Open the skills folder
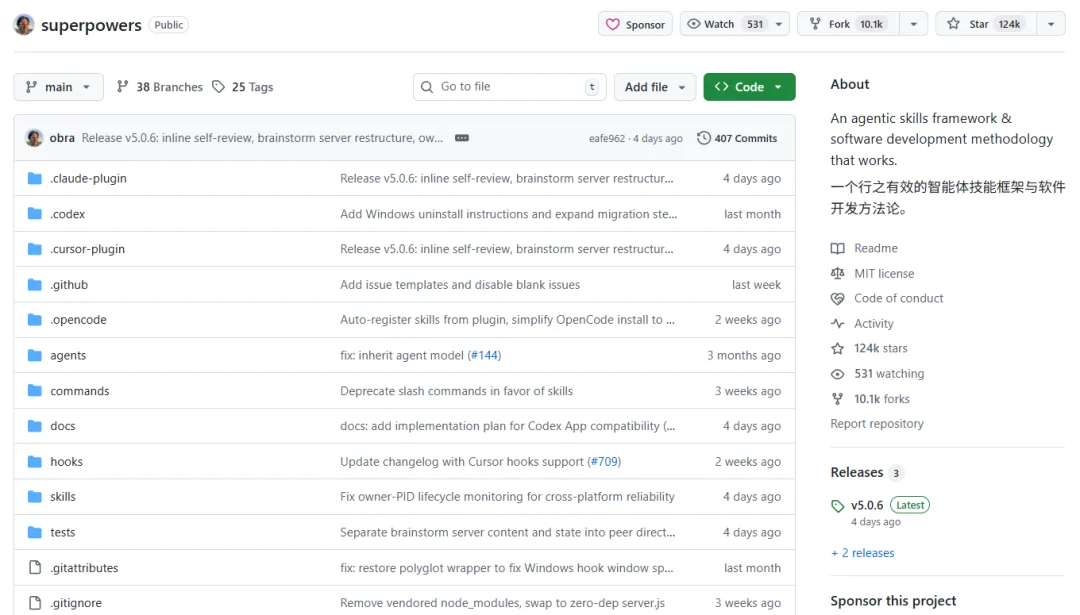 63,497
